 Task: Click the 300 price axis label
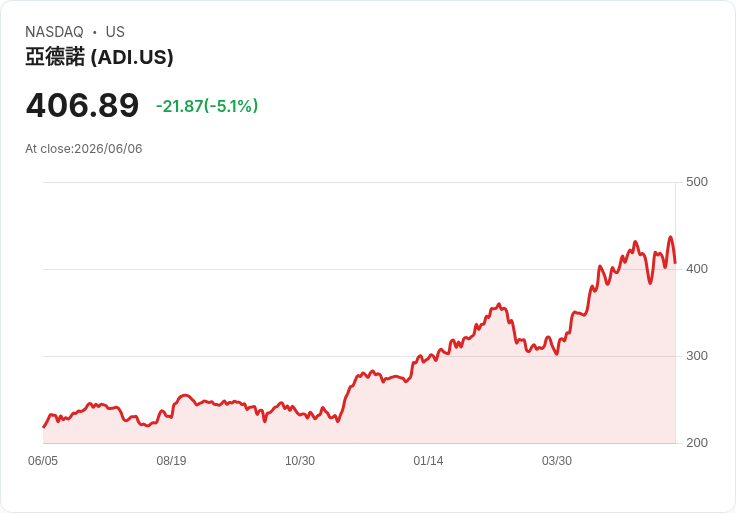point(697,356)
